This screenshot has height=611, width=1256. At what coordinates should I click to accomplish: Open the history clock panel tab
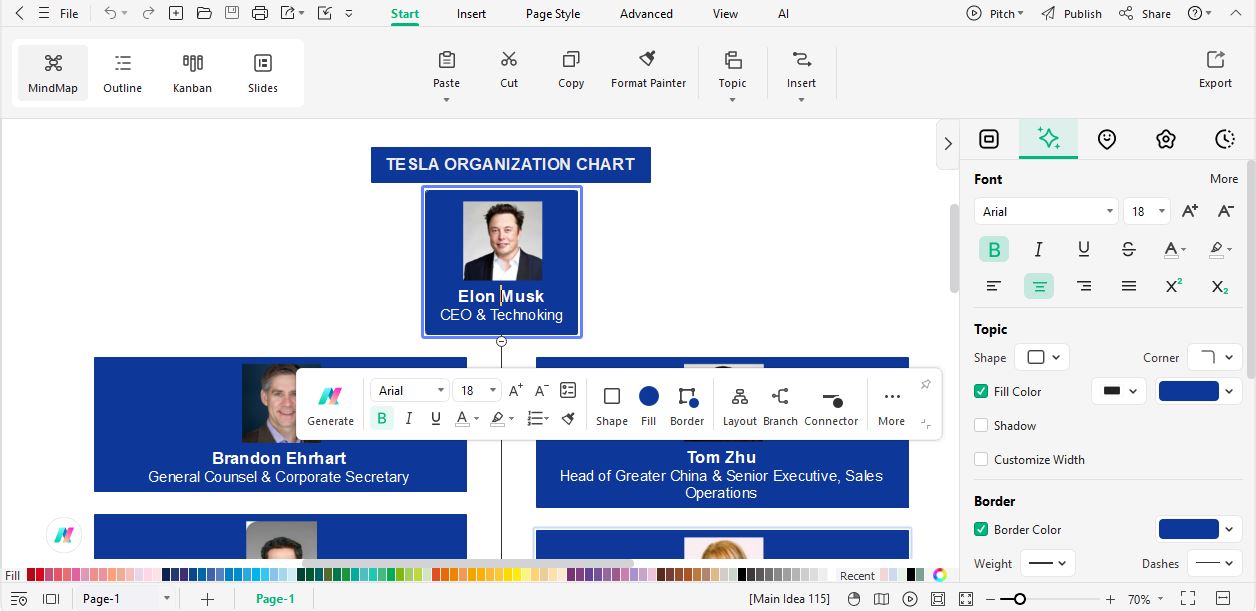click(x=1225, y=139)
